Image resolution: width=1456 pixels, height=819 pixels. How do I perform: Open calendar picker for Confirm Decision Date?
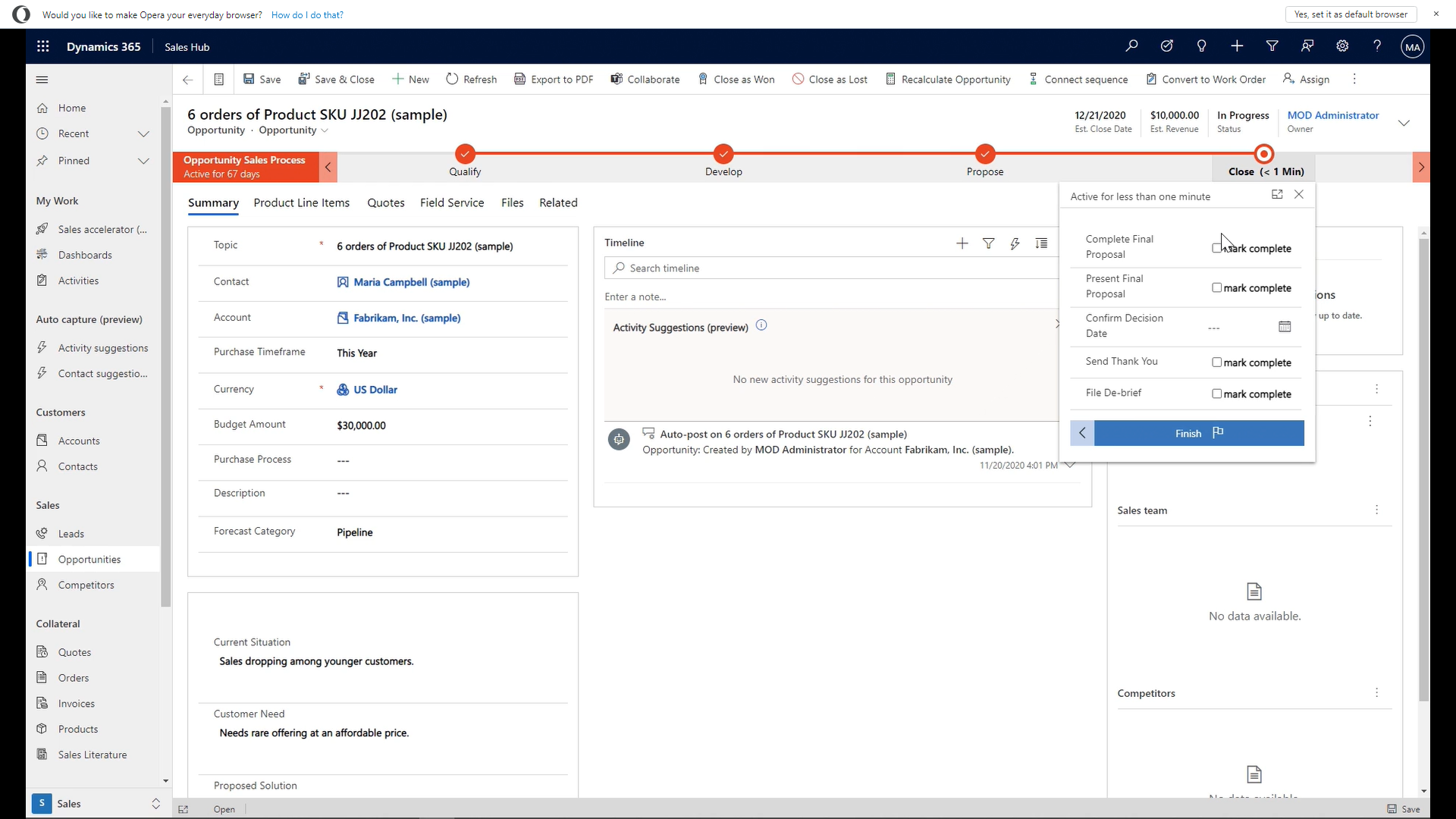[1285, 326]
